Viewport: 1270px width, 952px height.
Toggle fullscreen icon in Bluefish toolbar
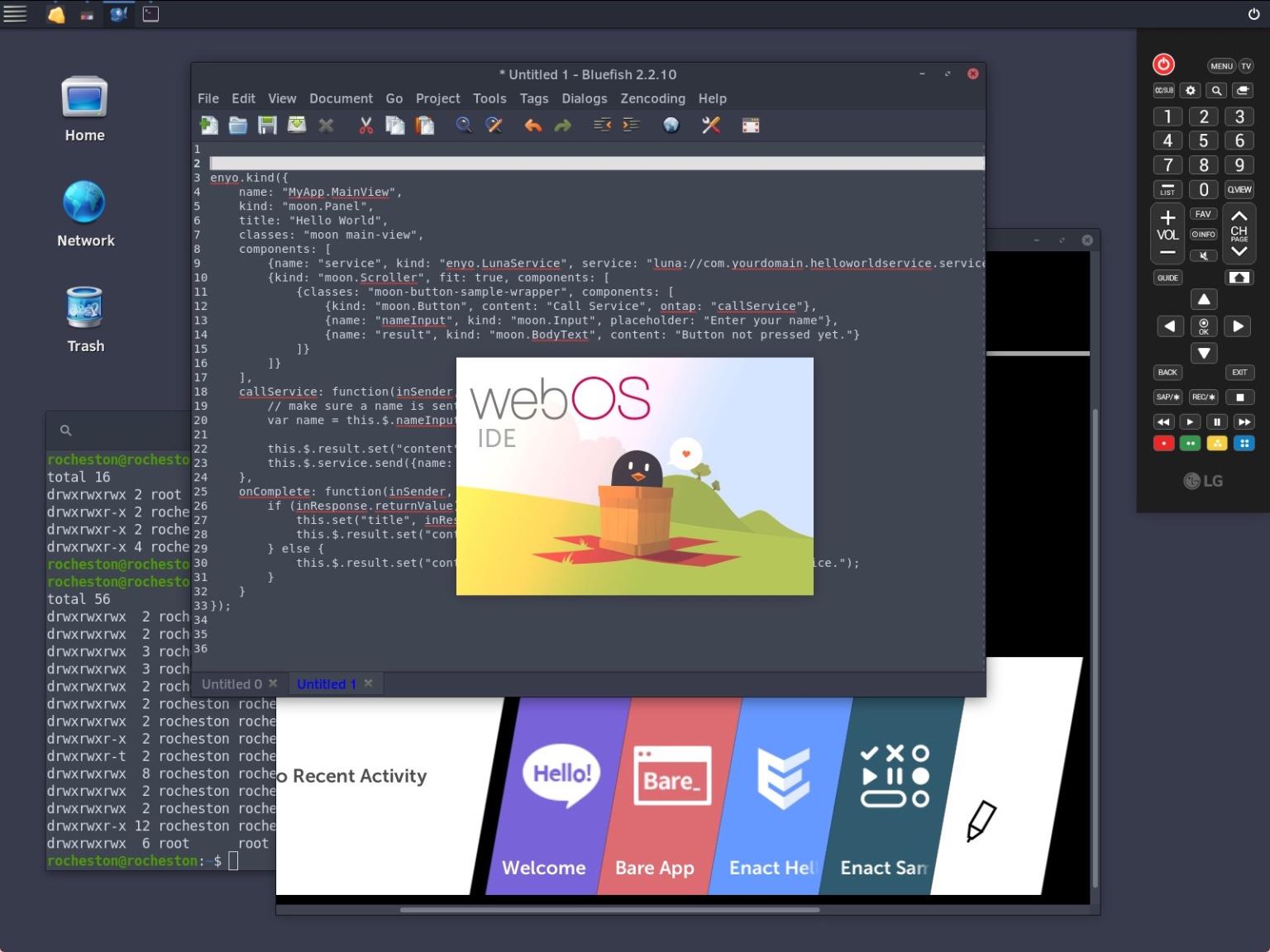coord(750,126)
